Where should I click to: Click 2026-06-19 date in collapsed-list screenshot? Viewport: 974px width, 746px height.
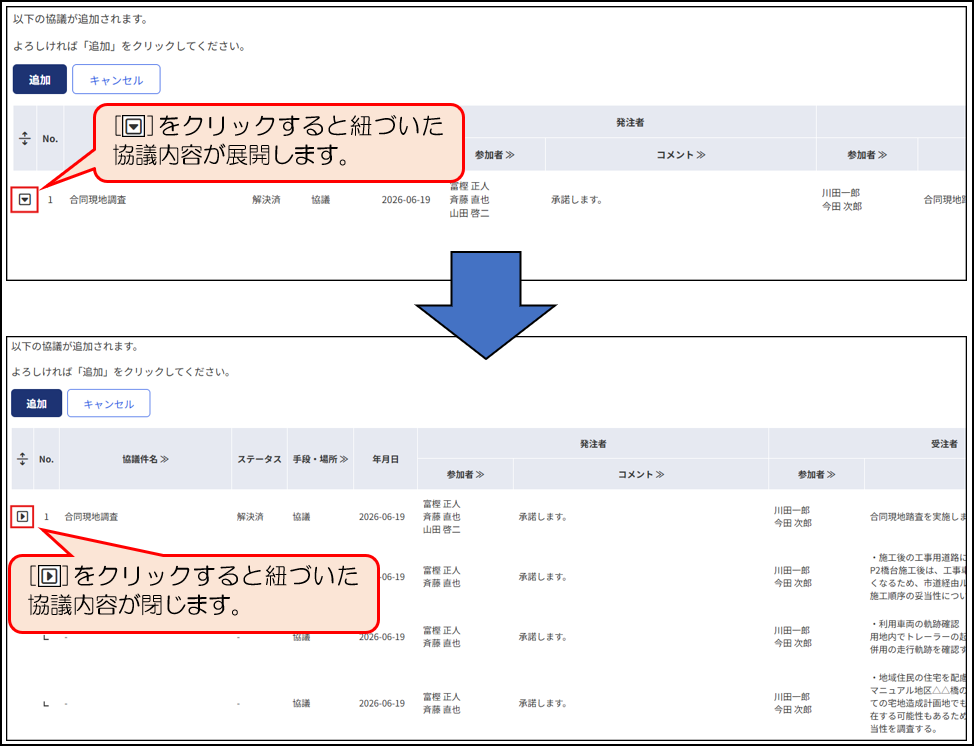pos(406,200)
